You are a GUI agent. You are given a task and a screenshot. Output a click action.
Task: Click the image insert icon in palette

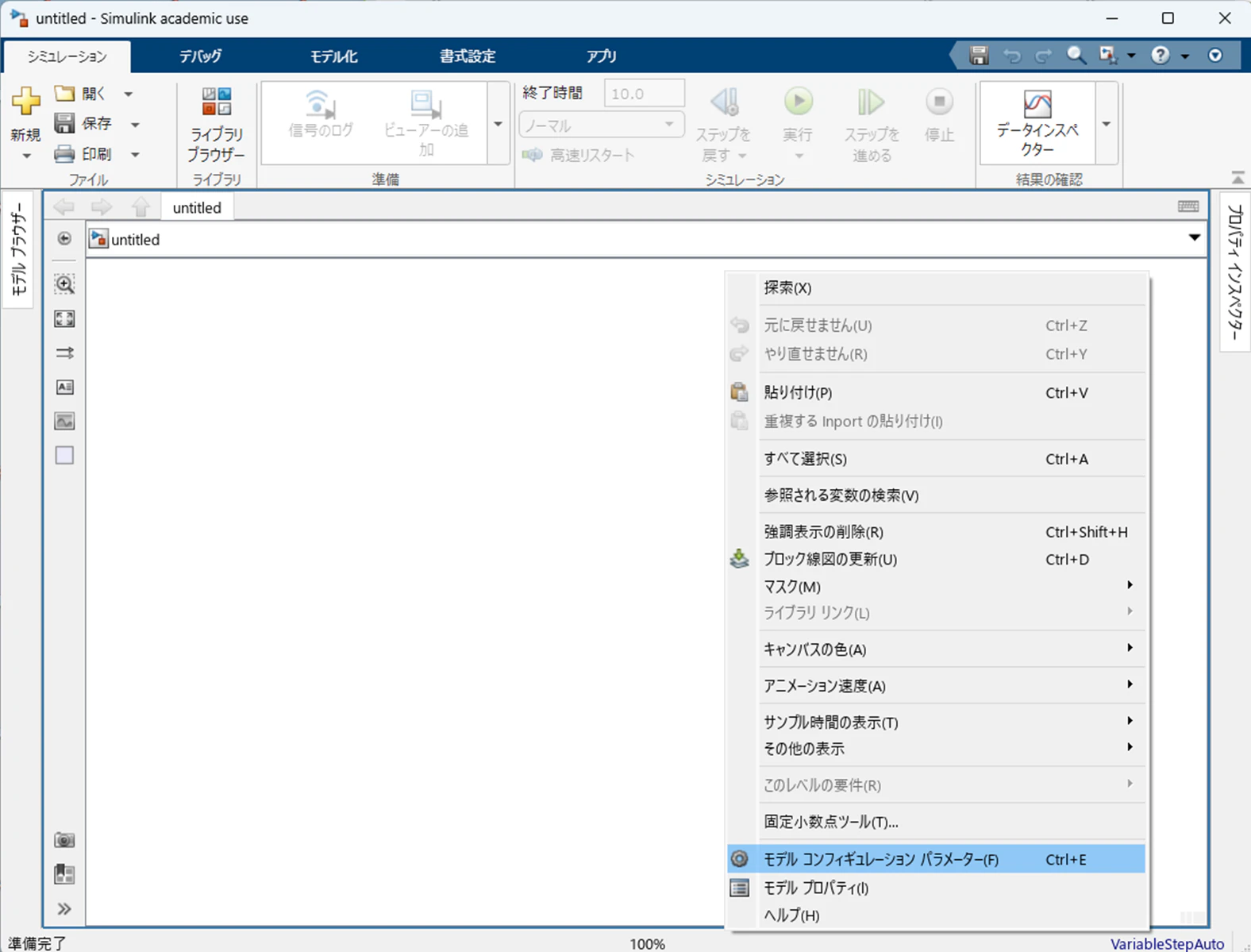coord(64,421)
